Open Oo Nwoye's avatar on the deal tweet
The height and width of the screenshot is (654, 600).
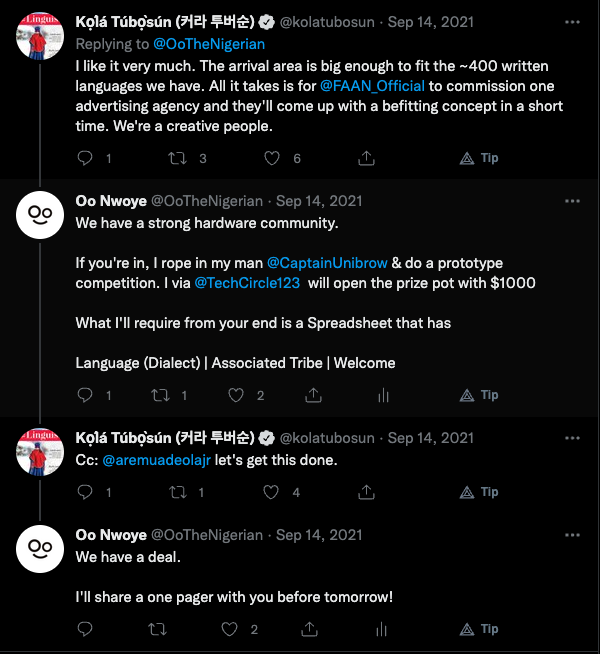pyautogui.click(x=40, y=550)
